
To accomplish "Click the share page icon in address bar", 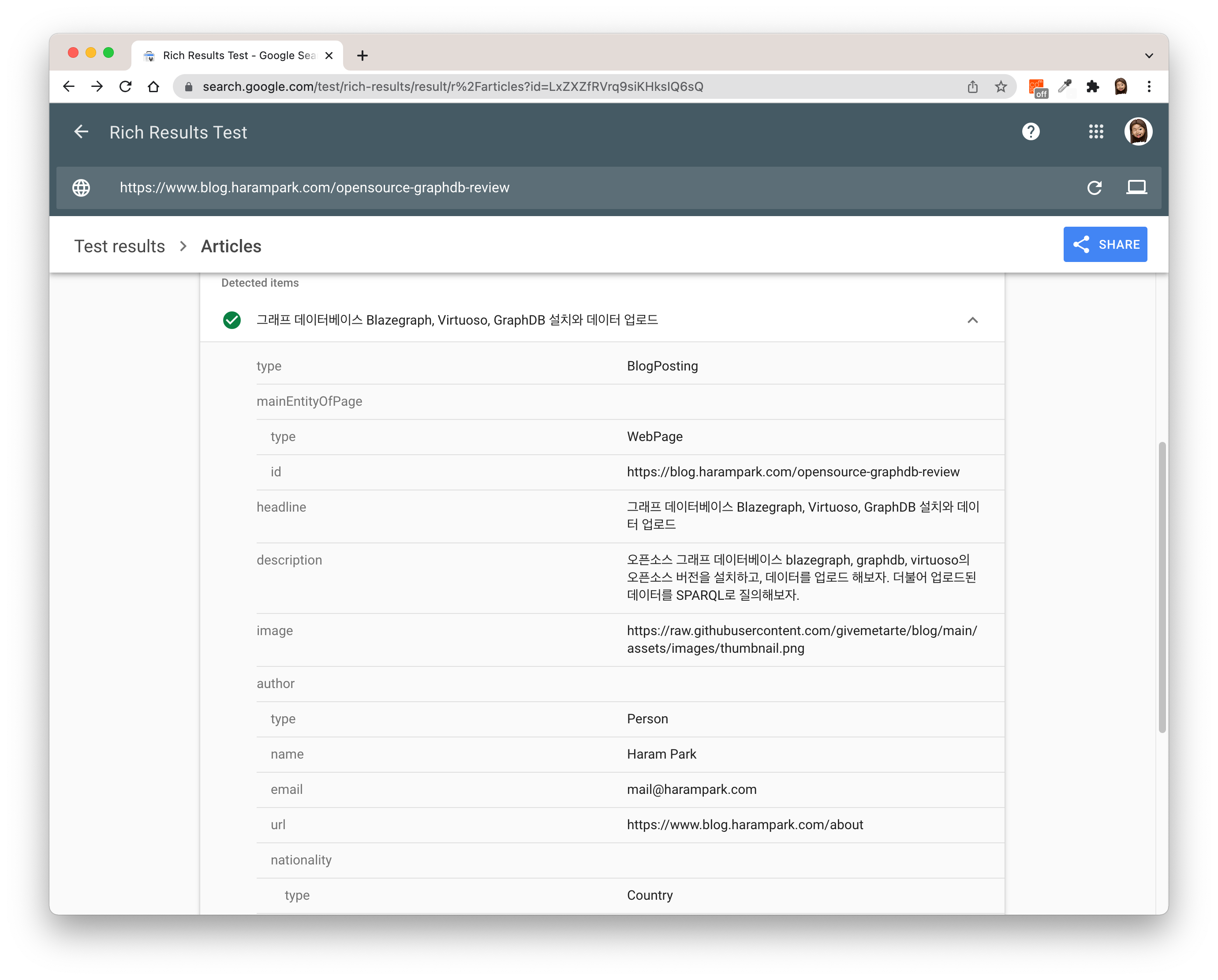I will 972,86.
